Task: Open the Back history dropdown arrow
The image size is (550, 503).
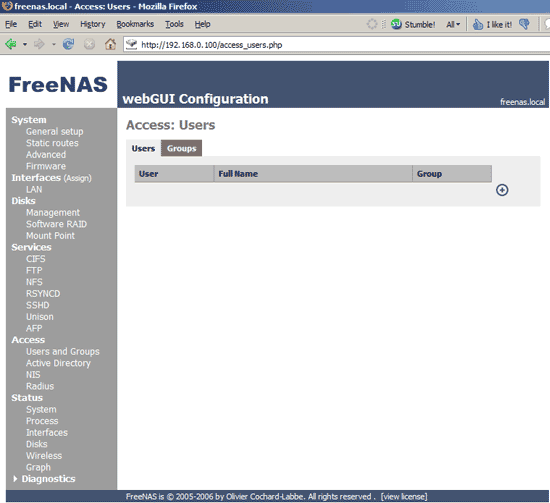Action: [x=25, y=45]
